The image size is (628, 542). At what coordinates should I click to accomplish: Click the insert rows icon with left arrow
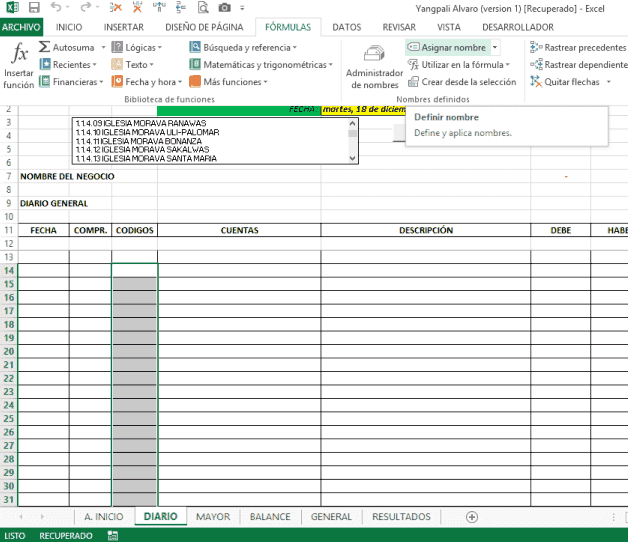coord(181,7)
